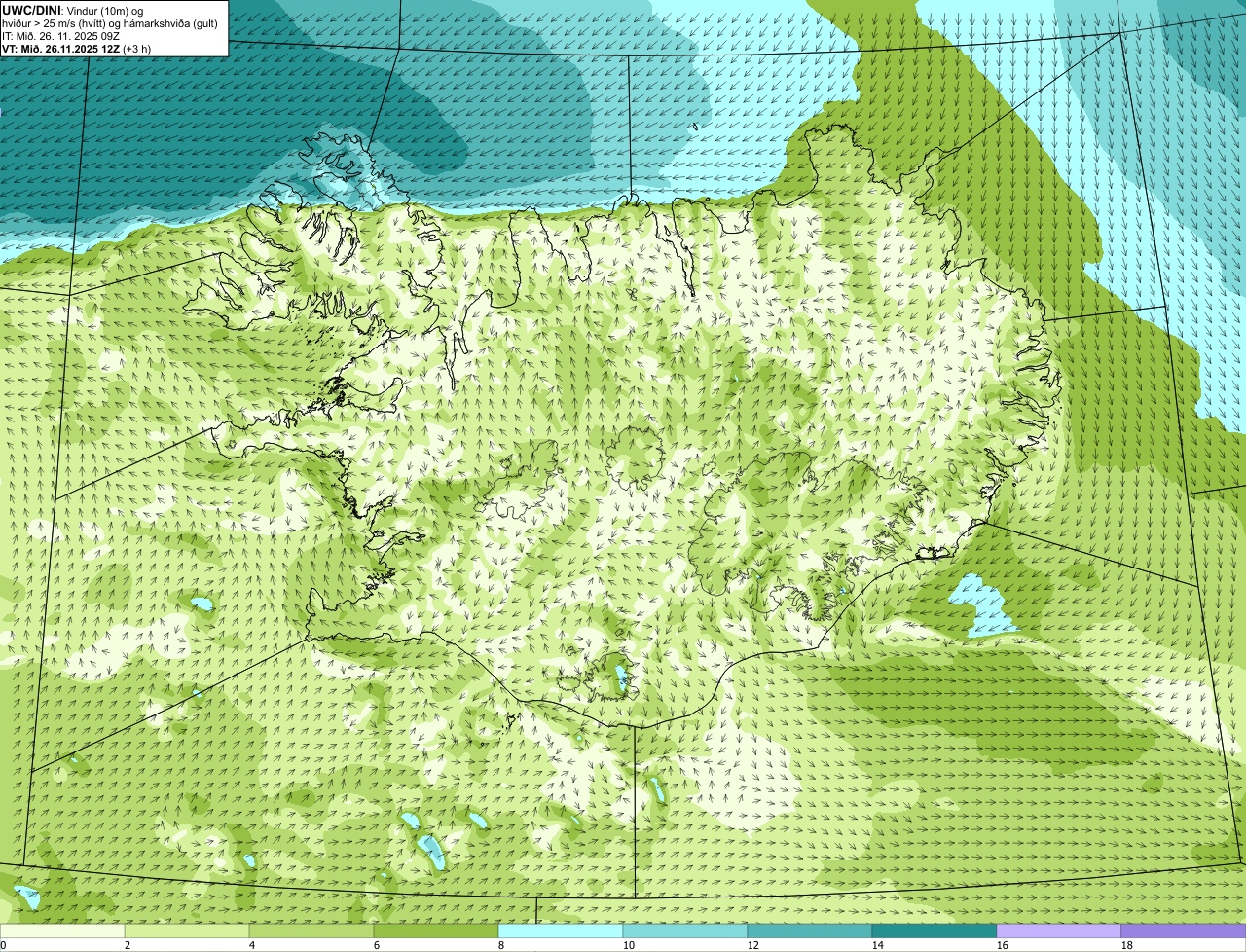Click the "6" label on the color scale
This screenshot has height=952, width=1246.
[377, 945]
